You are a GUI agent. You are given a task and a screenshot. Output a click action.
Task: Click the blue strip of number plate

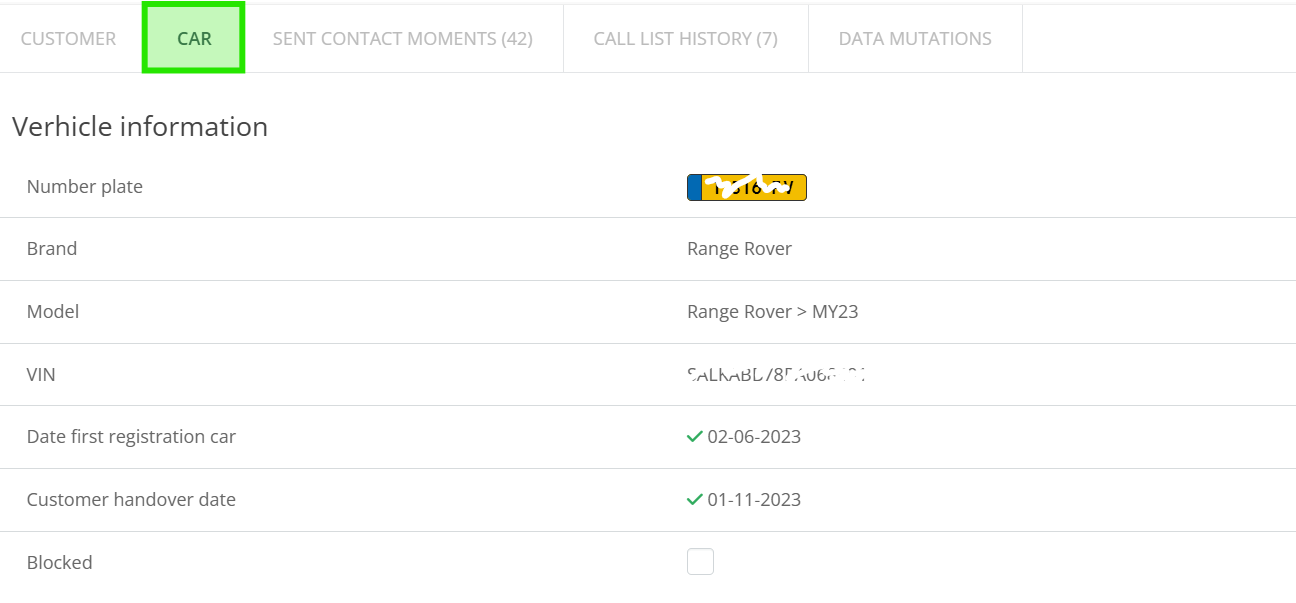coord(694,187)
